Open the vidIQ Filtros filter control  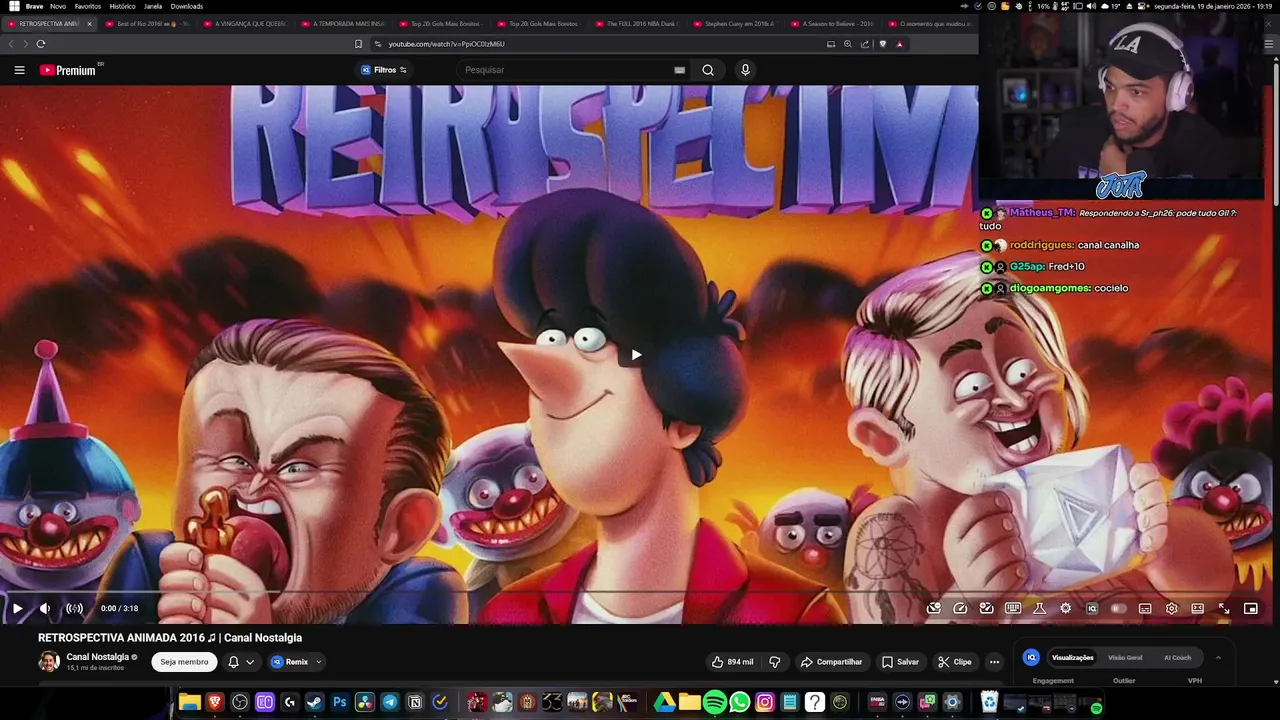tap(384, 70)
